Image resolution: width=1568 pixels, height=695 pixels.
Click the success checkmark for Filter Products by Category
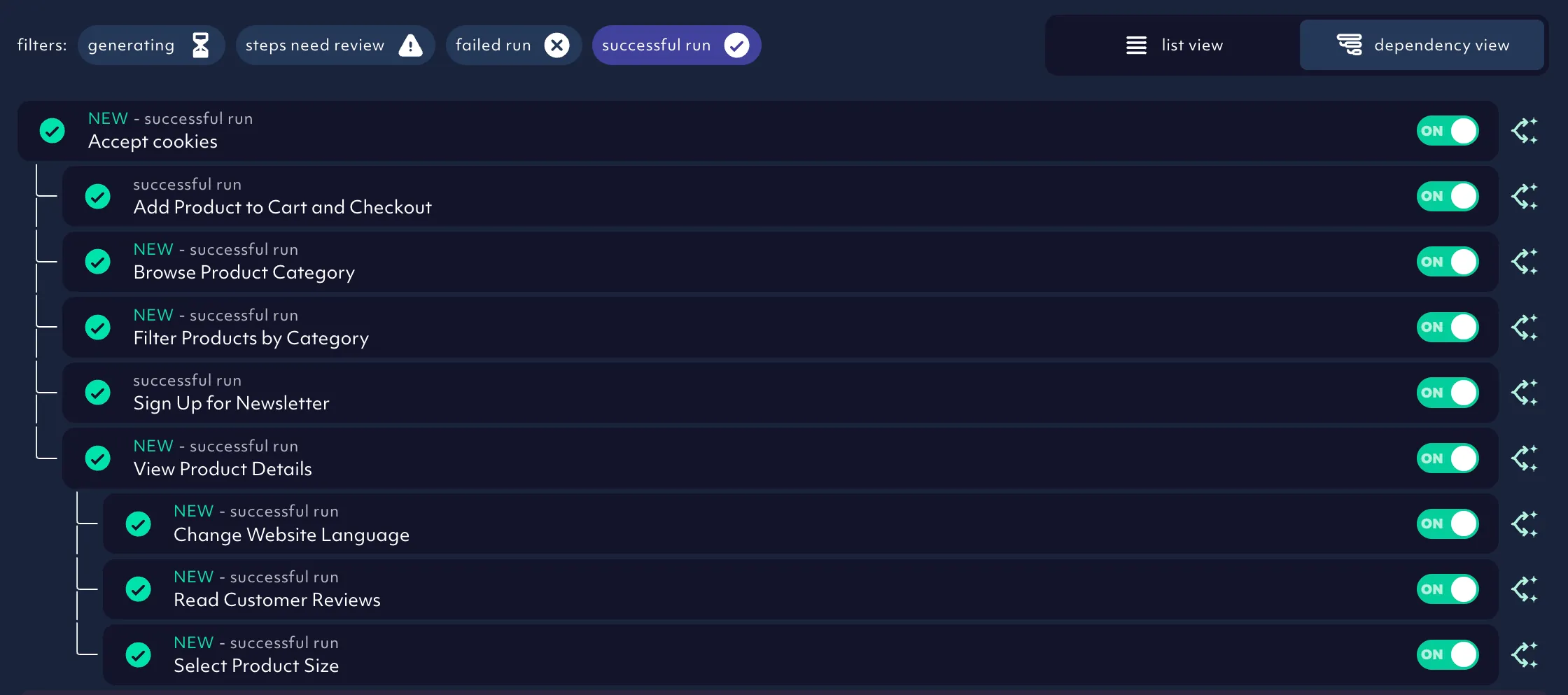point(98,328)
